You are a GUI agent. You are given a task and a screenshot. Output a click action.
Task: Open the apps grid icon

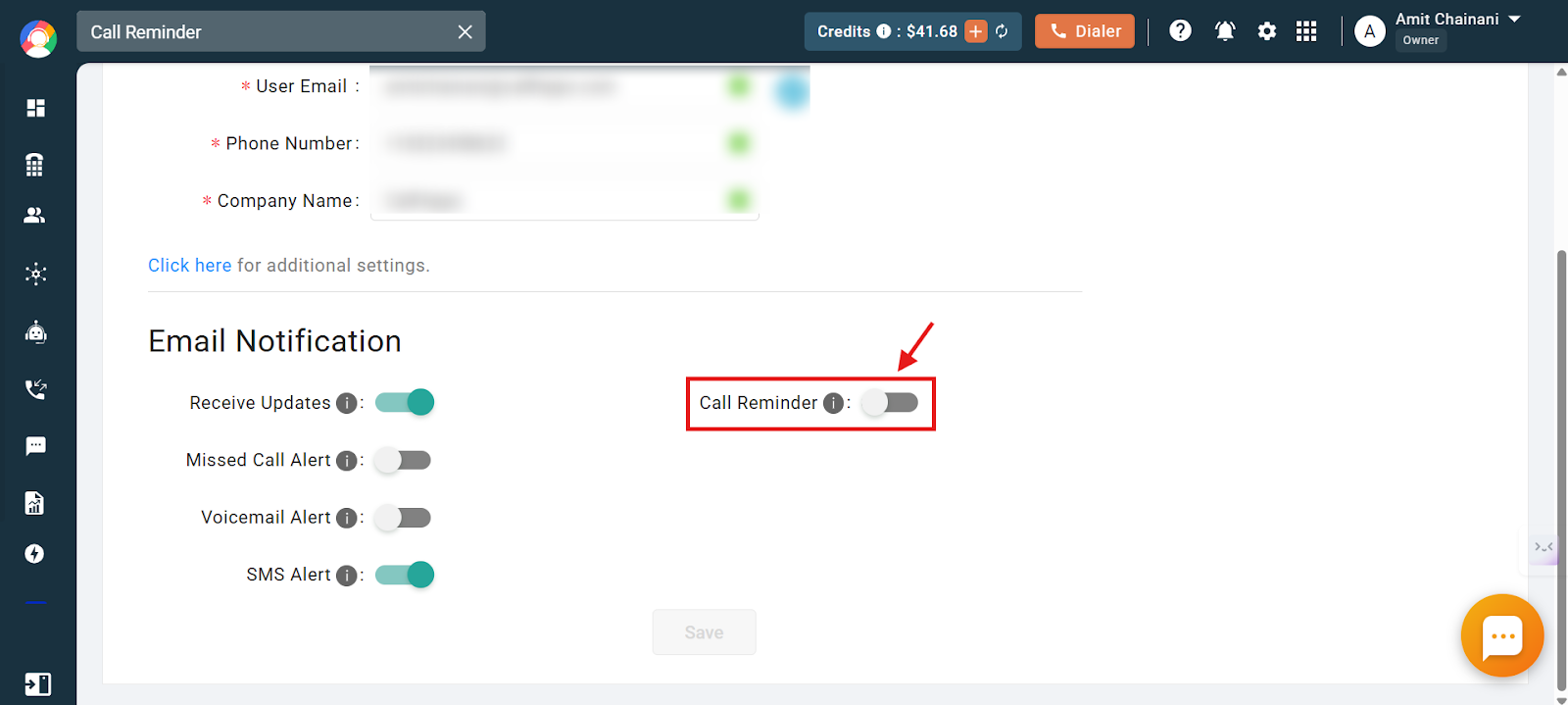click(1306, 31)
